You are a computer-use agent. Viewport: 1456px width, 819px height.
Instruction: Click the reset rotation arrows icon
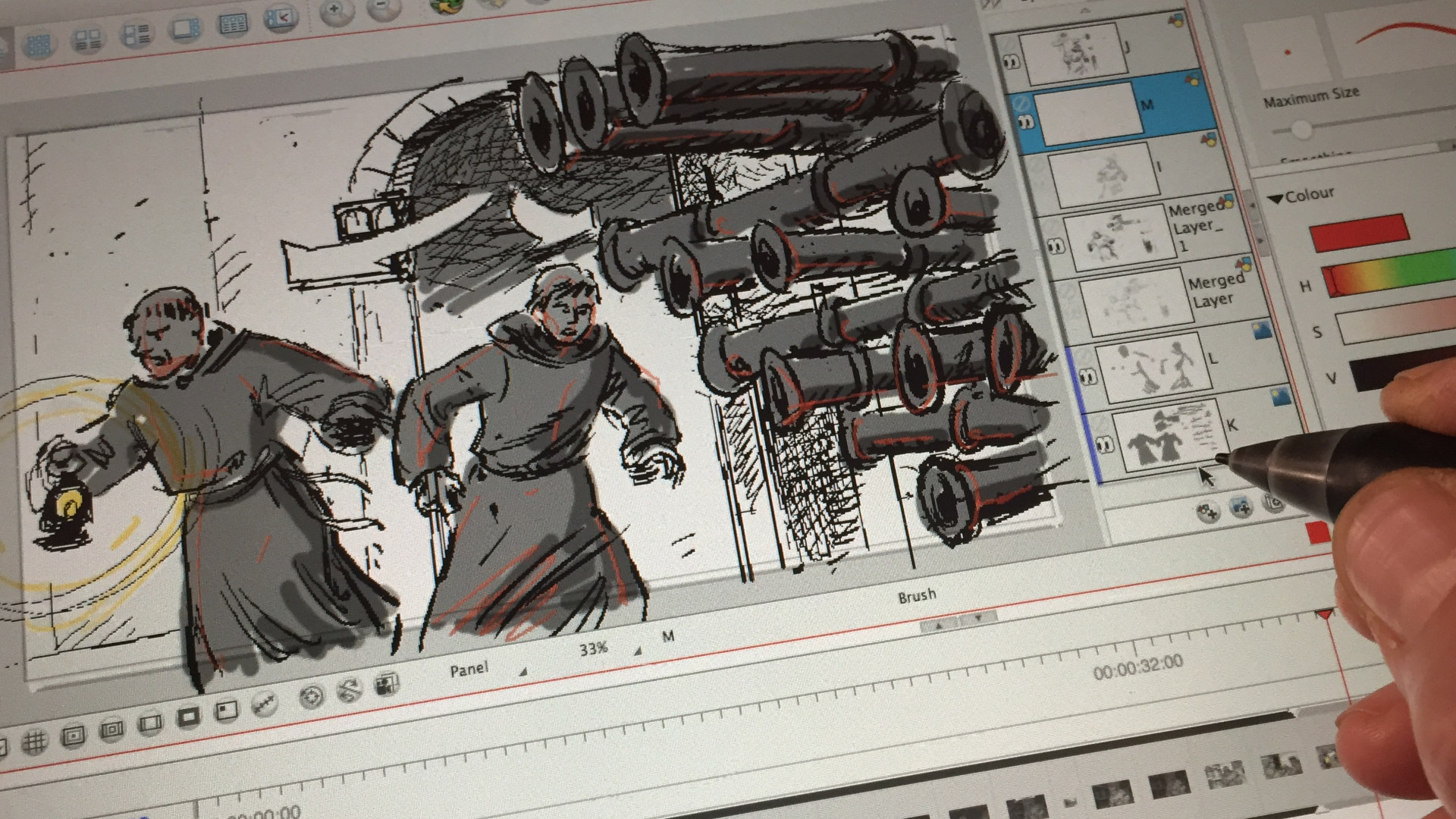(x=350, y=690)
